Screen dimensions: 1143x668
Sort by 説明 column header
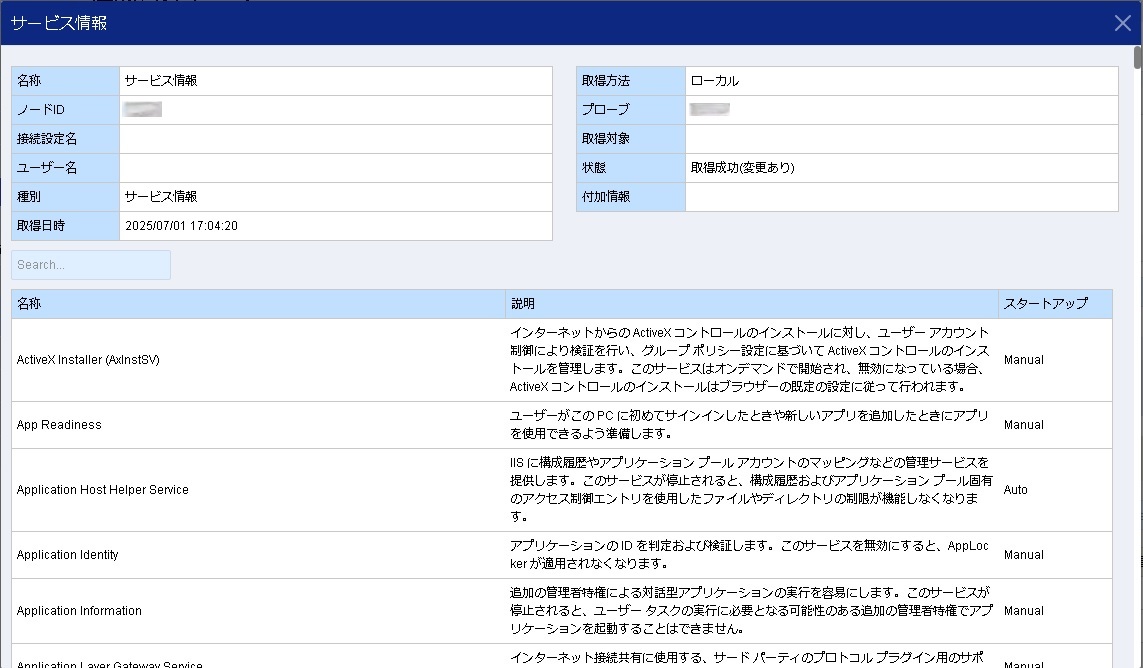[x=752, y=303]
